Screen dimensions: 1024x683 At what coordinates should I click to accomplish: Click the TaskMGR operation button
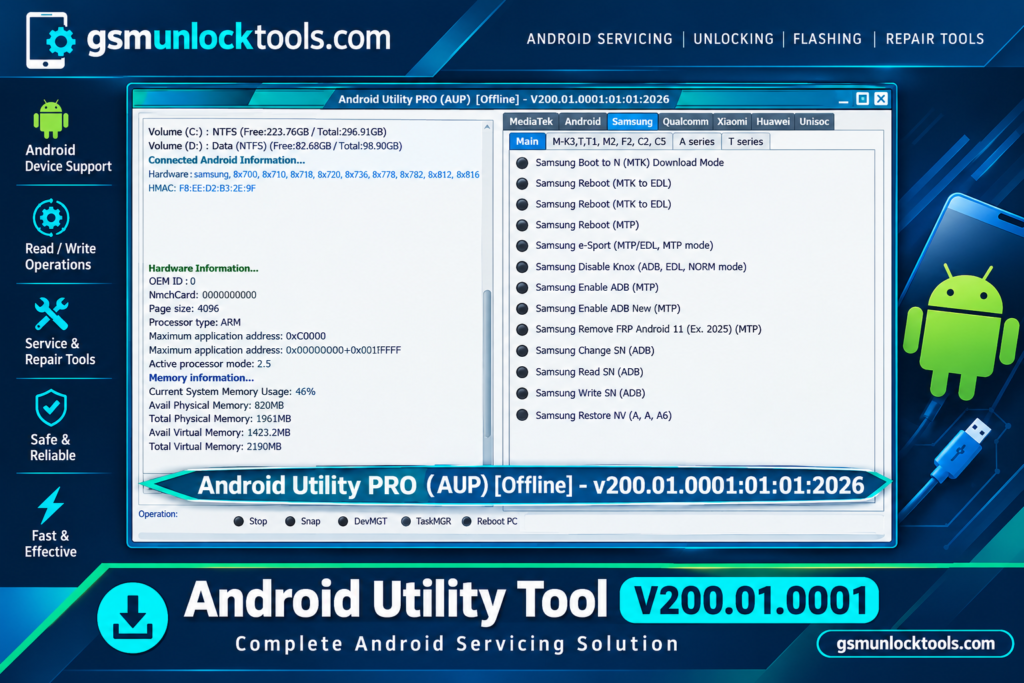[x=426, y=521]
